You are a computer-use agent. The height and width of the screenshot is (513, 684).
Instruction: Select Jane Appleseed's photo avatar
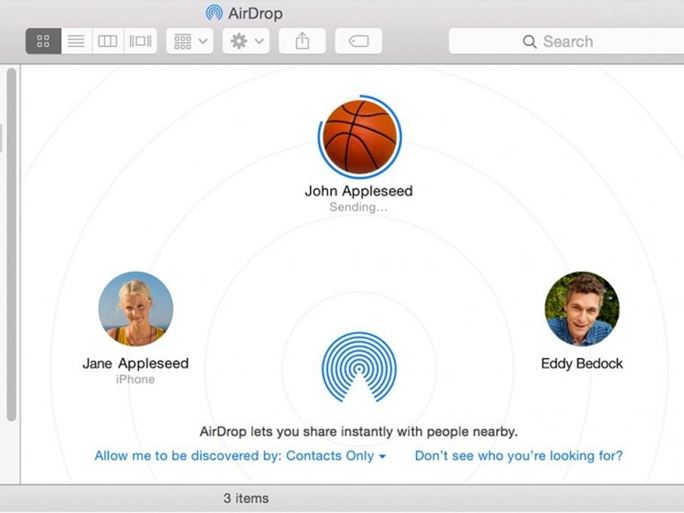[136, 309]
